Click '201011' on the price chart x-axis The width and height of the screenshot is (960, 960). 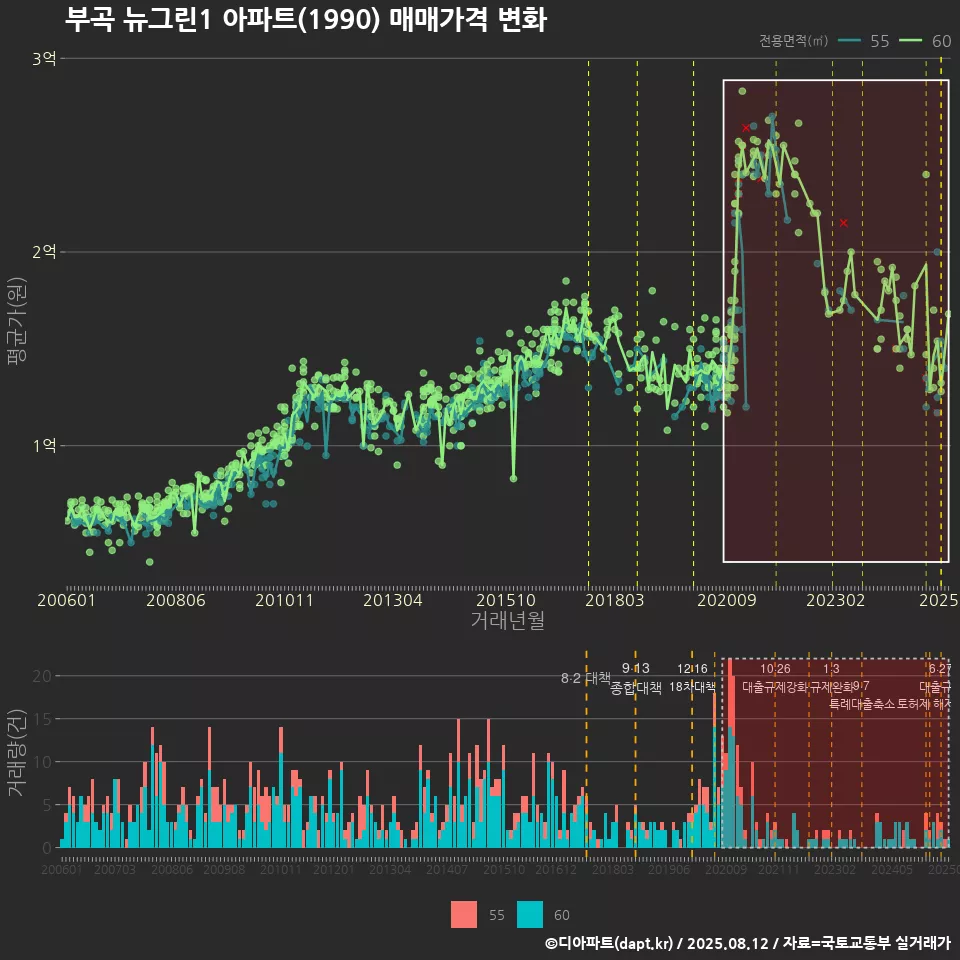pyautogui.click(x=284, y=600)
